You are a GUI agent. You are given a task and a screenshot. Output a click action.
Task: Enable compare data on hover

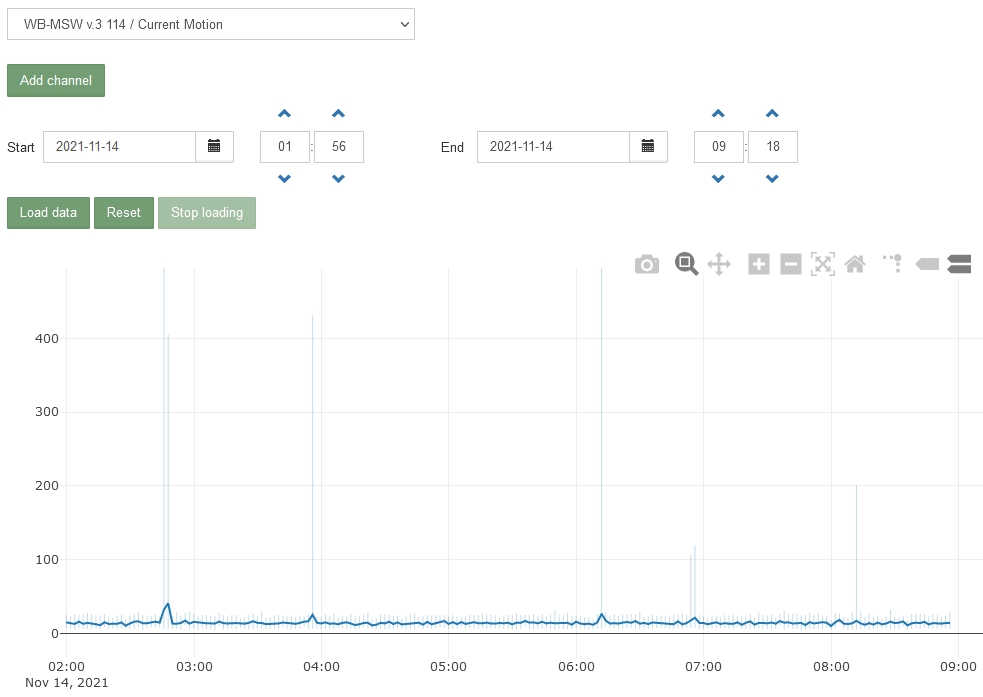pos(959,264)
